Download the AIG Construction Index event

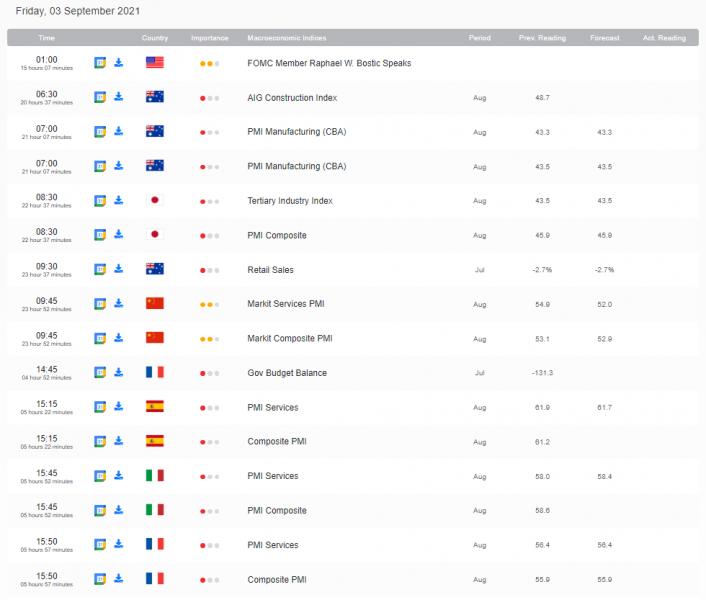point(118,96)
